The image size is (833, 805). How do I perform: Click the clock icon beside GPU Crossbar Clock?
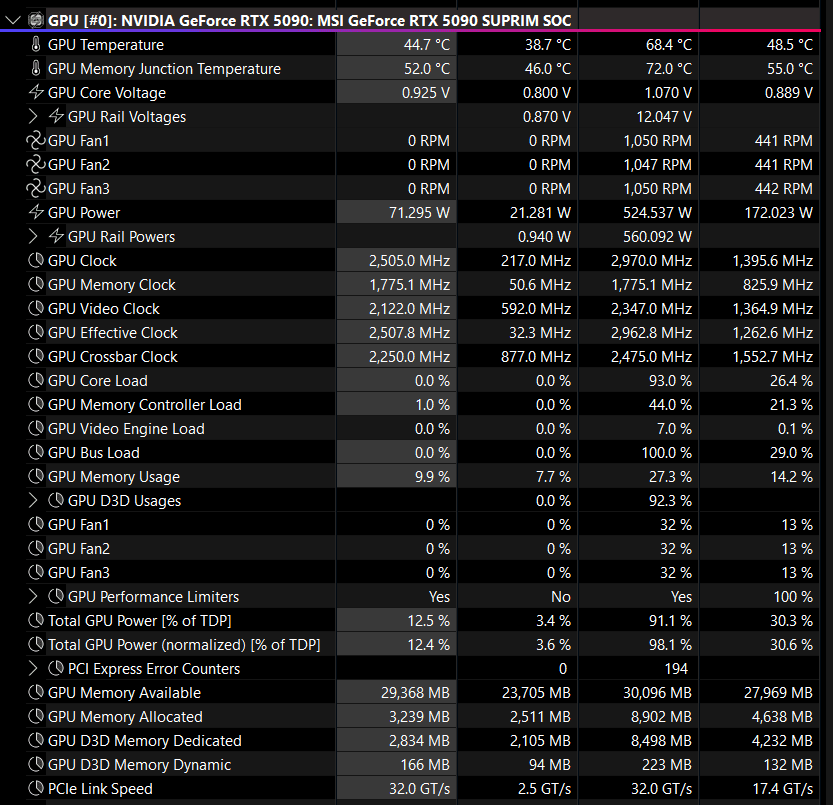(x=36, y=357)
